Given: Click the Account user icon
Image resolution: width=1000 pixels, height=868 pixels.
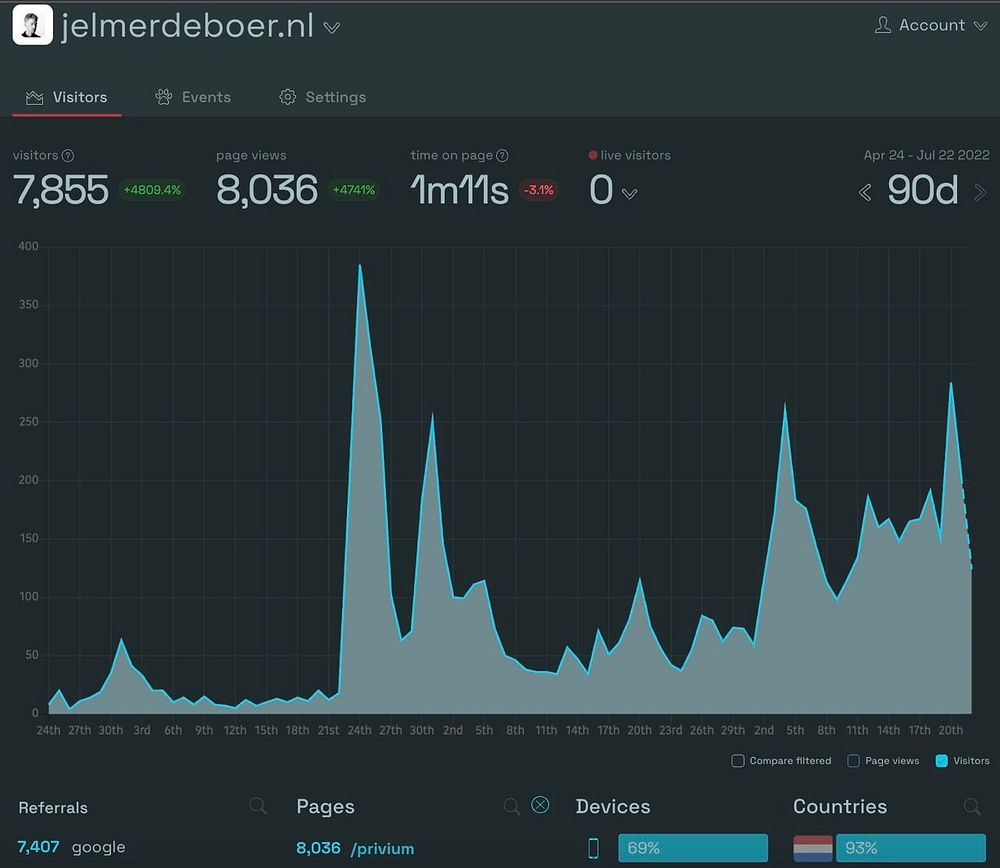Looking at the screenshot, I should [x=883, y=25].
